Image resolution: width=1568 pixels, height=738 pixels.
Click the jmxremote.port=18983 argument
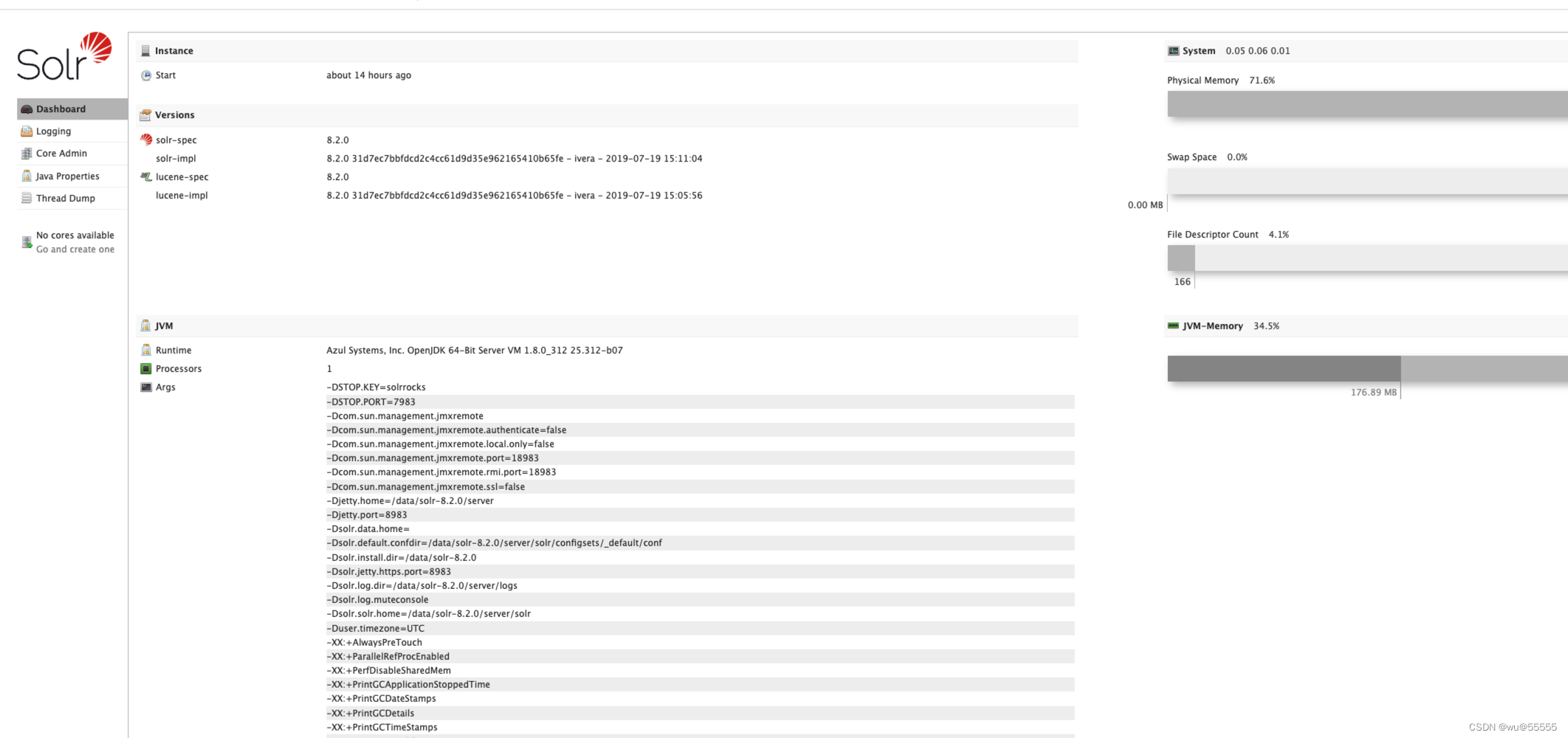pyautogui.click(x=700, y=458)
